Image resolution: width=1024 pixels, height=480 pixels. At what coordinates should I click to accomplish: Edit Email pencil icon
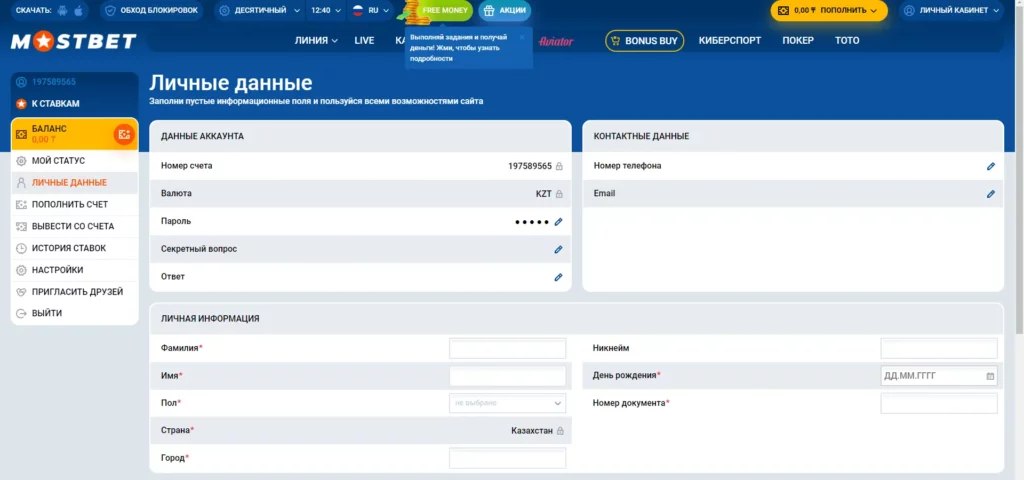[991, 194]
